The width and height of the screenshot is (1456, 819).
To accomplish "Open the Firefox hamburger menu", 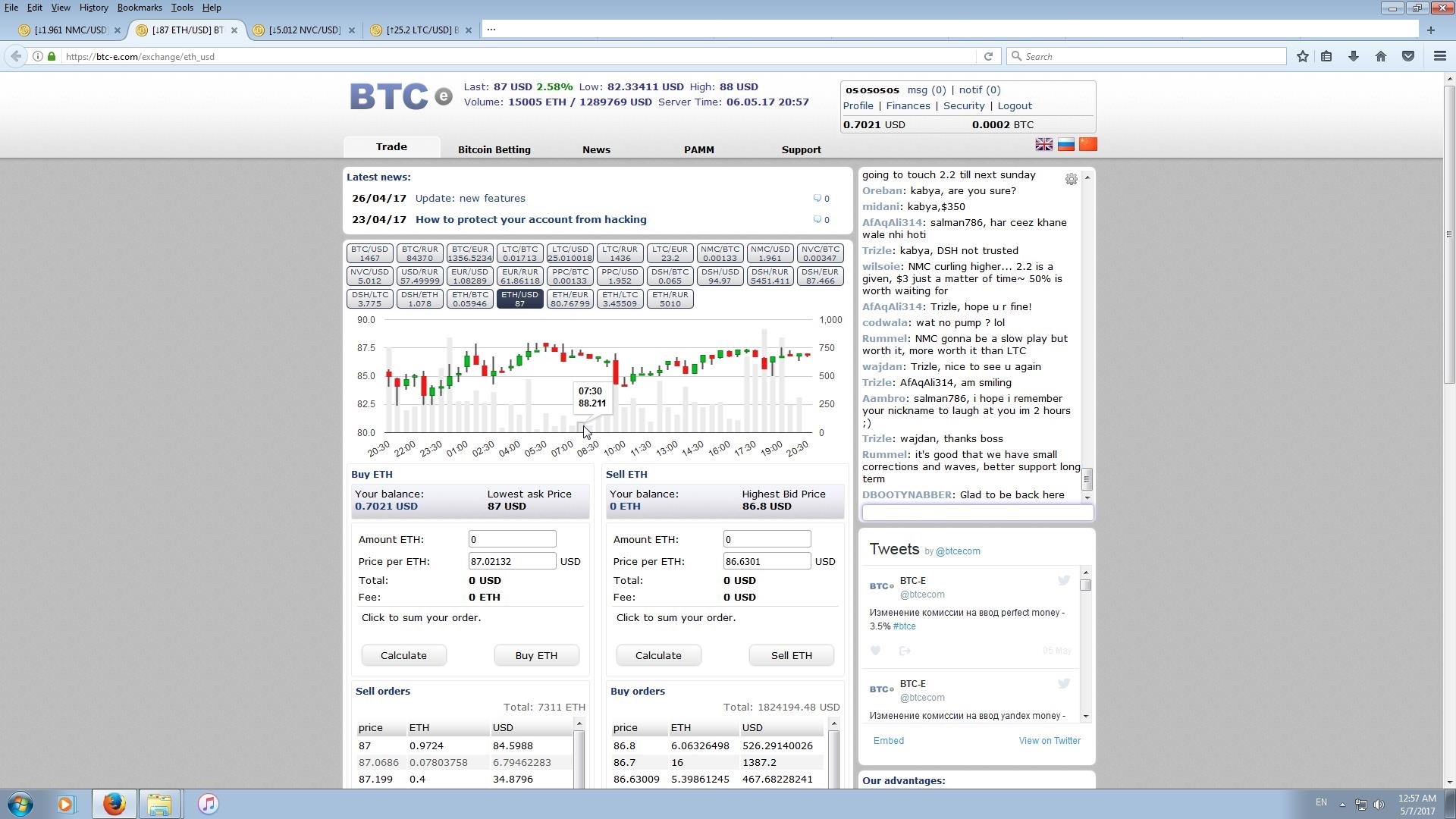I will click(1439, 57).
